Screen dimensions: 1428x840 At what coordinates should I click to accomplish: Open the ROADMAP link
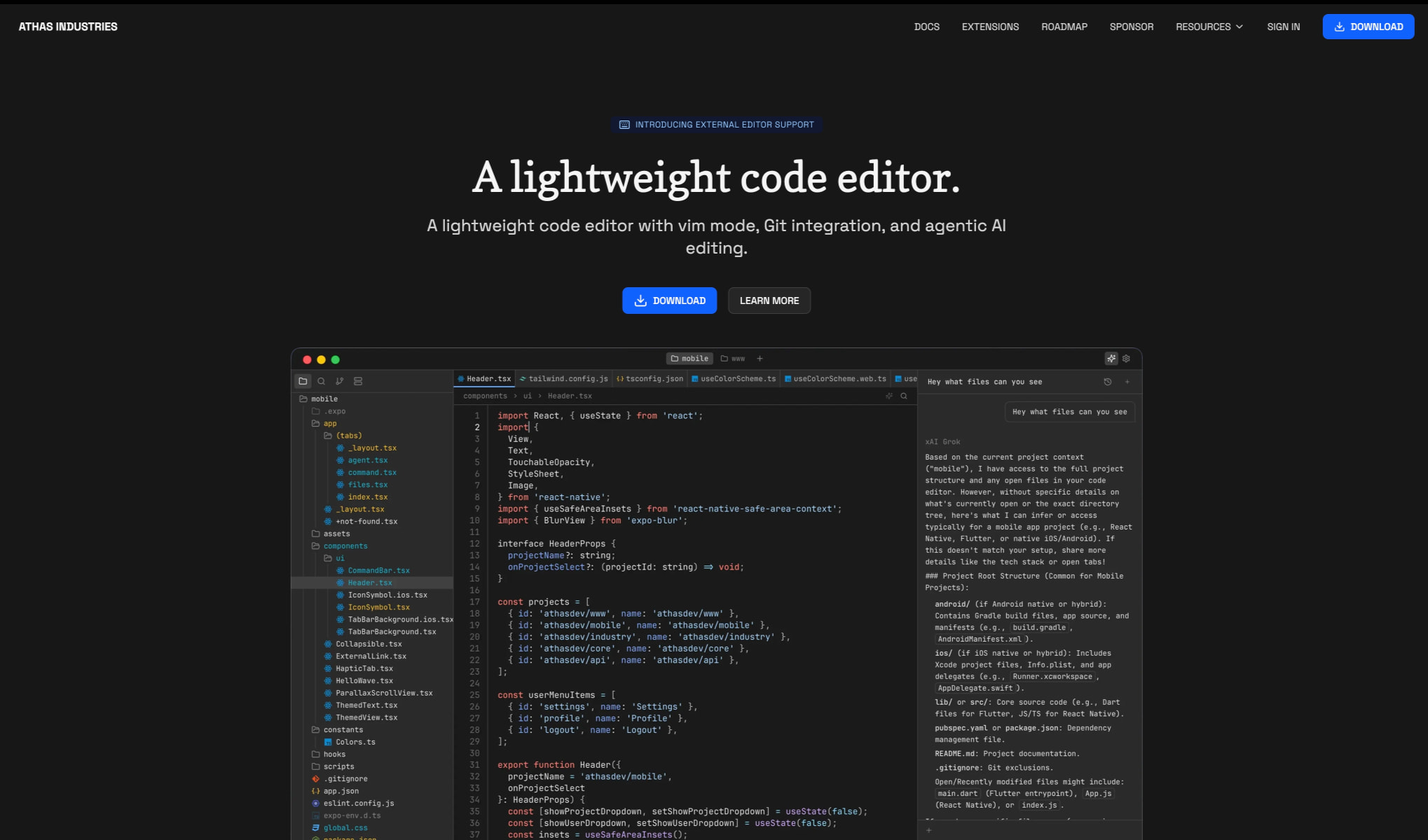point(1064,27)
